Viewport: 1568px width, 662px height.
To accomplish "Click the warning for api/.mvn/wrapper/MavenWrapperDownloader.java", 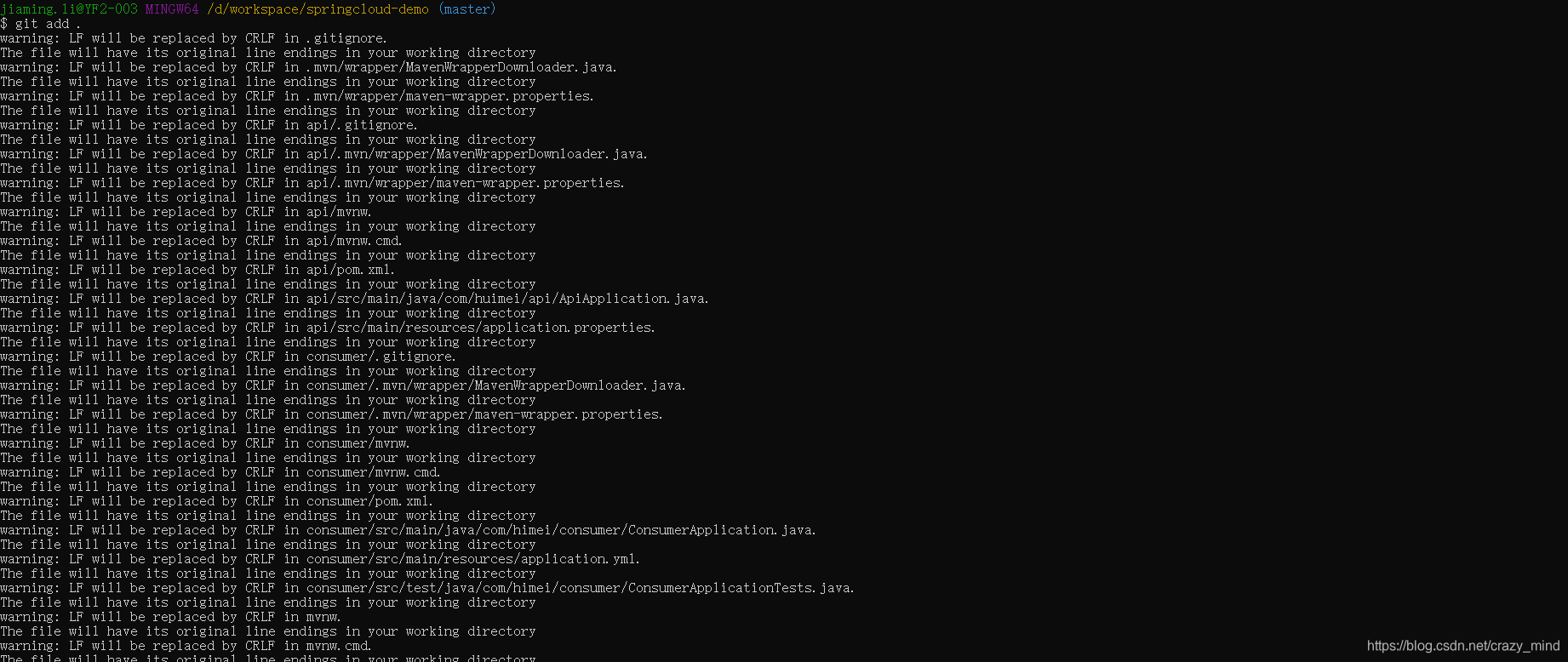I will tap(324, 154).
